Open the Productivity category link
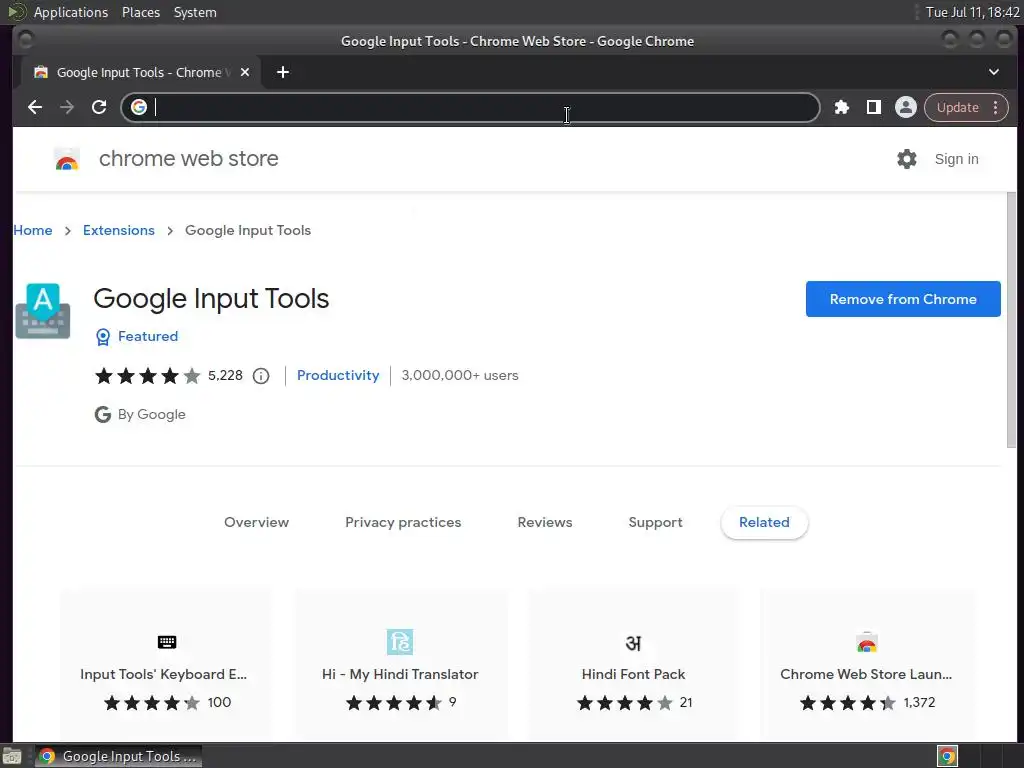1024x768 pixels. click(x=338, y=376)
